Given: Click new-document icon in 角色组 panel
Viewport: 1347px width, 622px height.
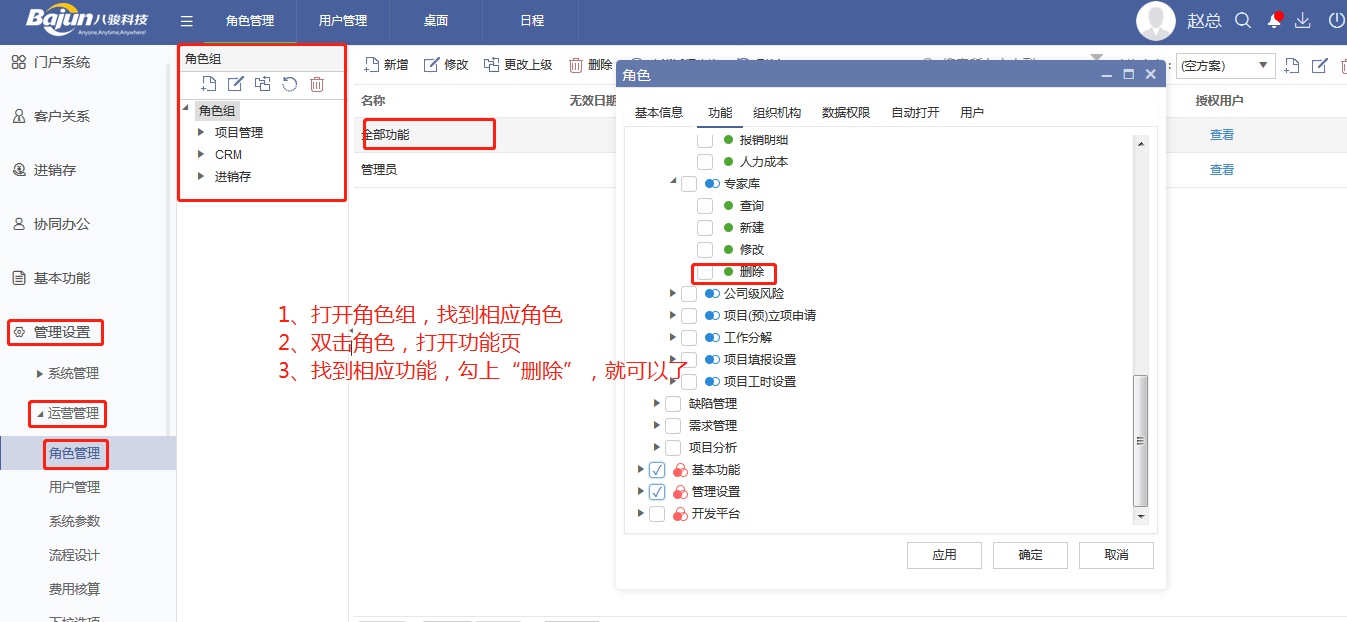Looking at the screenshot, I should coord(209,85).
